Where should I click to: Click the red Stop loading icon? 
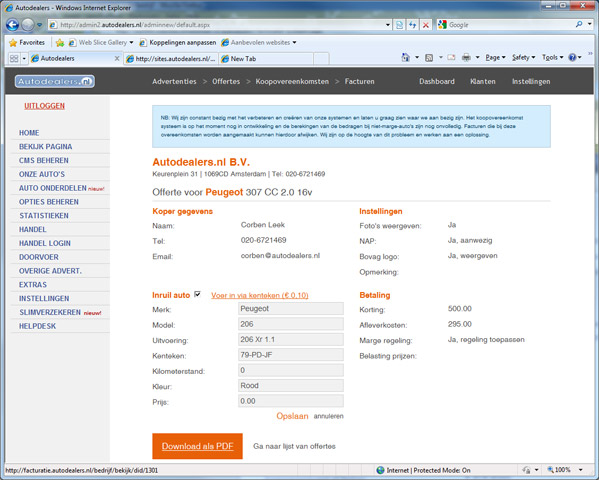coord(426,25)
